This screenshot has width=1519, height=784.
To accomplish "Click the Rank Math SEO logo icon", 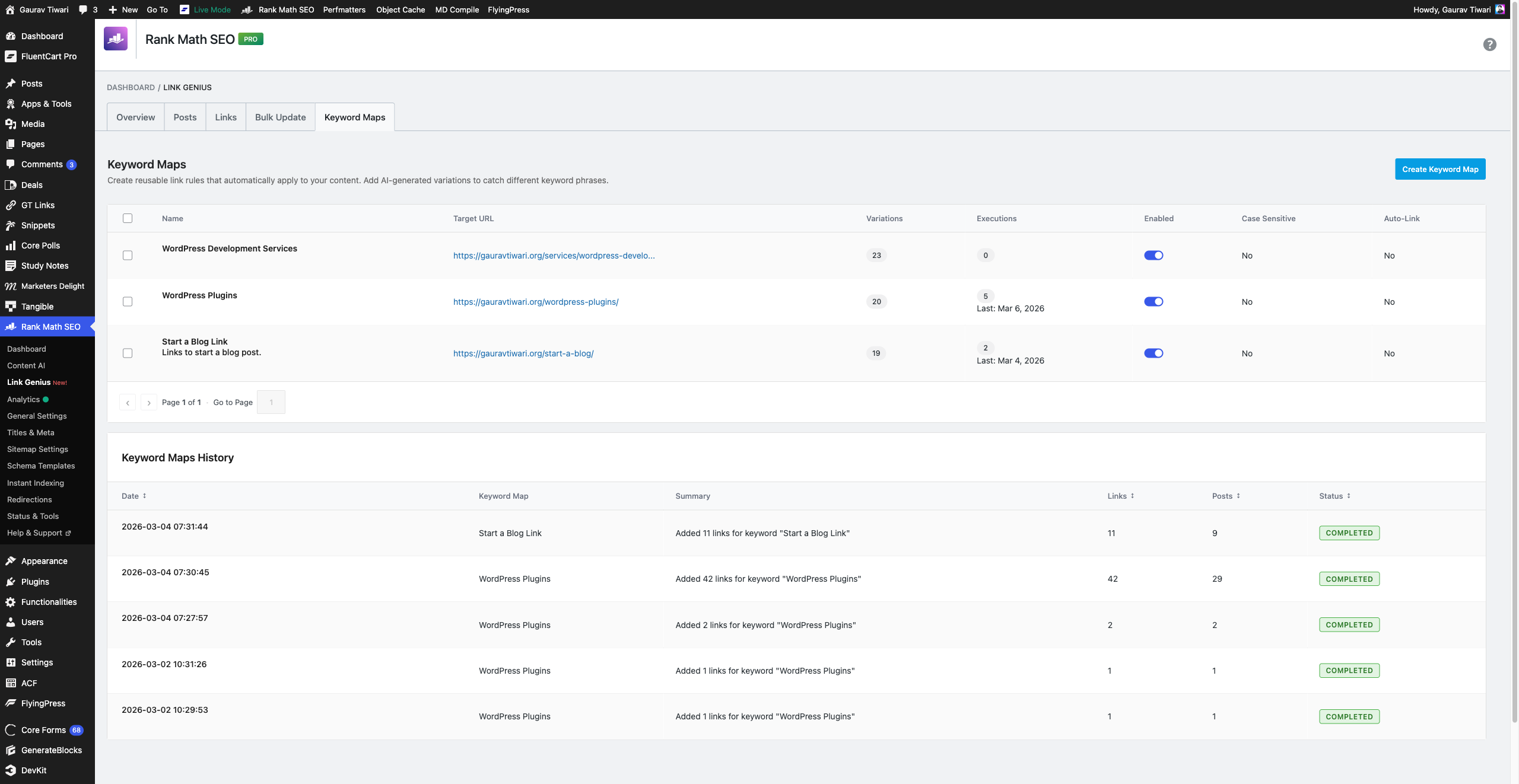I will pyautogui.click(x=116, y=39).
